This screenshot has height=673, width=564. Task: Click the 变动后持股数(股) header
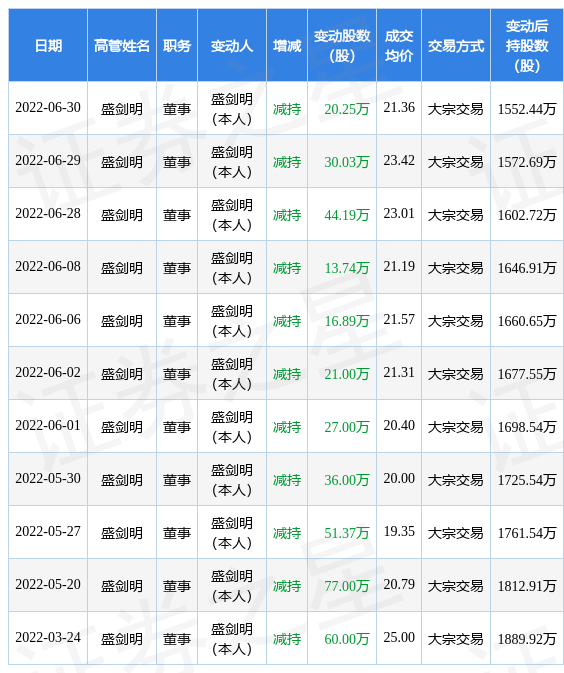click(527, 45)
